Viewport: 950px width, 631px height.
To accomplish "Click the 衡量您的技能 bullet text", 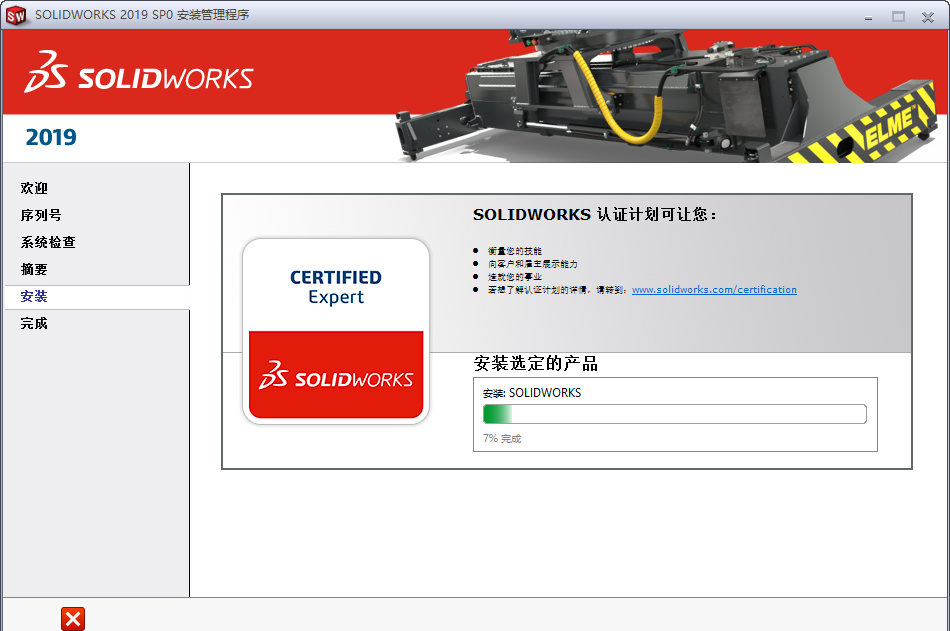I will (515, 251).
